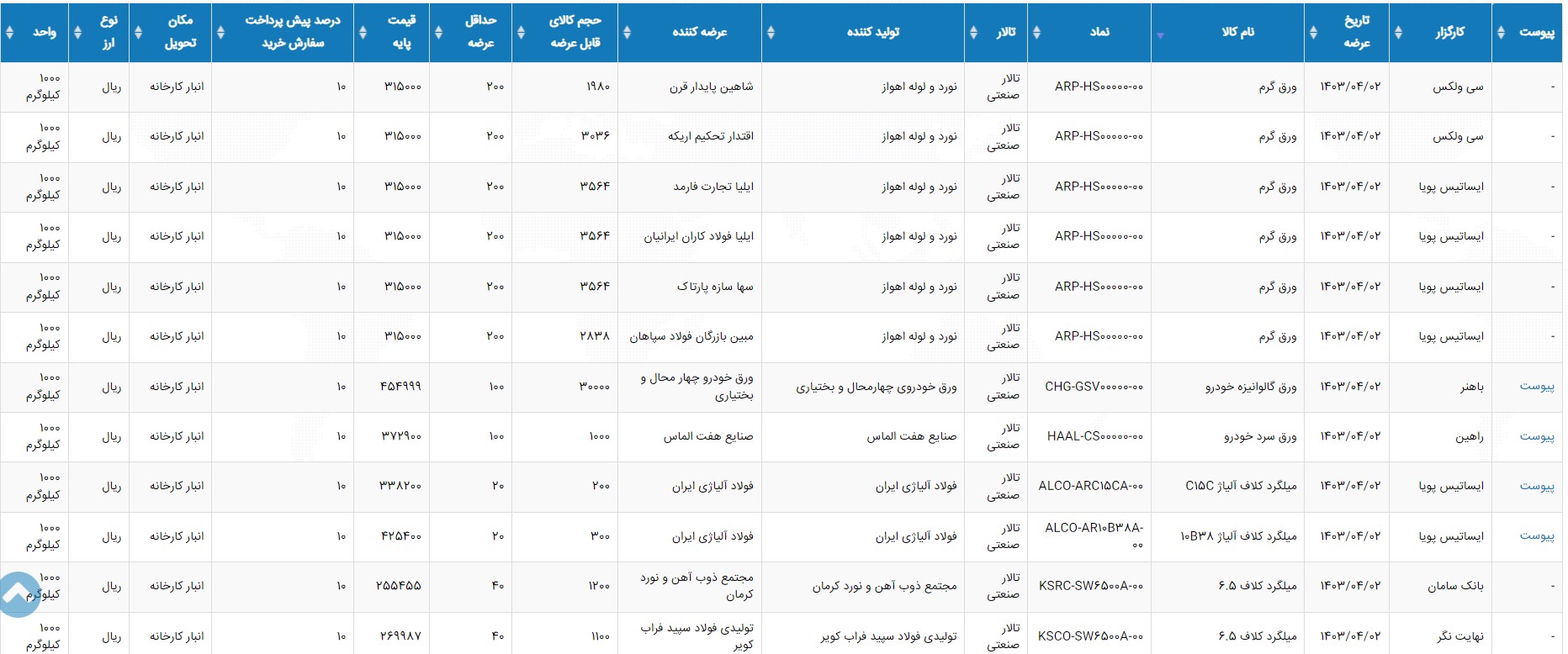Click the قیمت پایه header label
Viewport: 1568px width, 654px height.
tap(401, 32)
